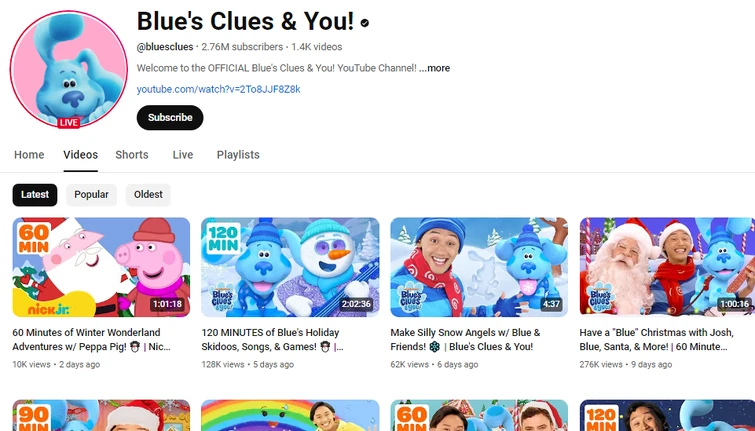Image resolution: width=755 pixels, height=431 pixels.
Task: Open Make Silly Snow Angels video title
Action: coord(465,340)
